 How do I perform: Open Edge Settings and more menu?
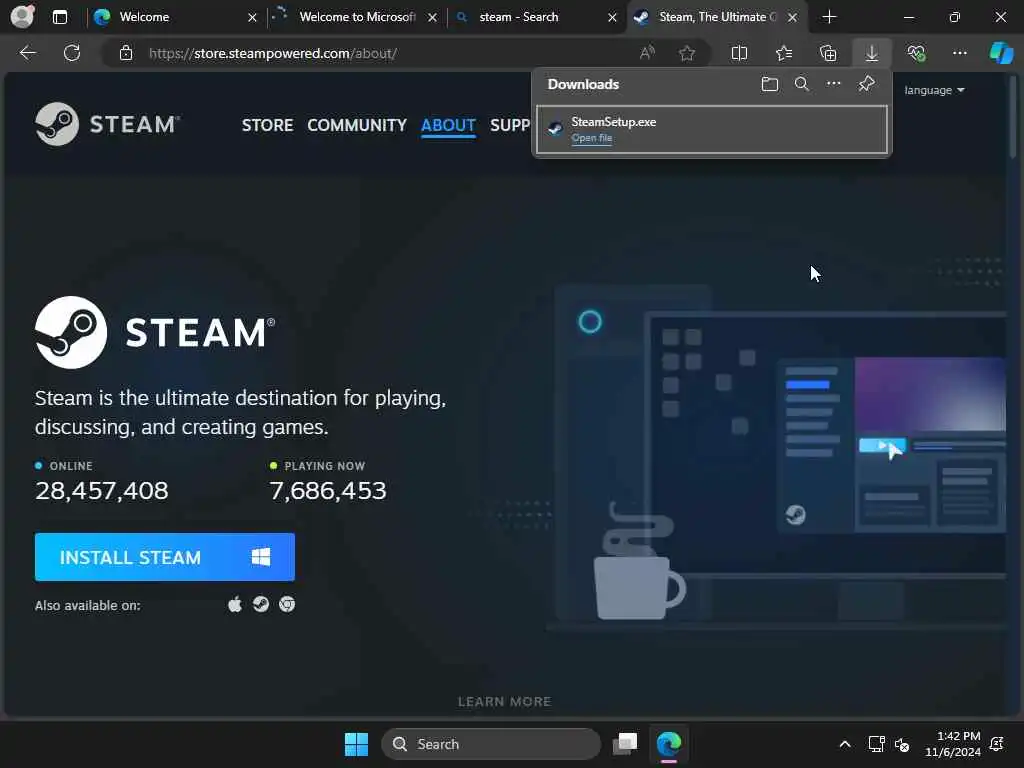click(959, 53)
